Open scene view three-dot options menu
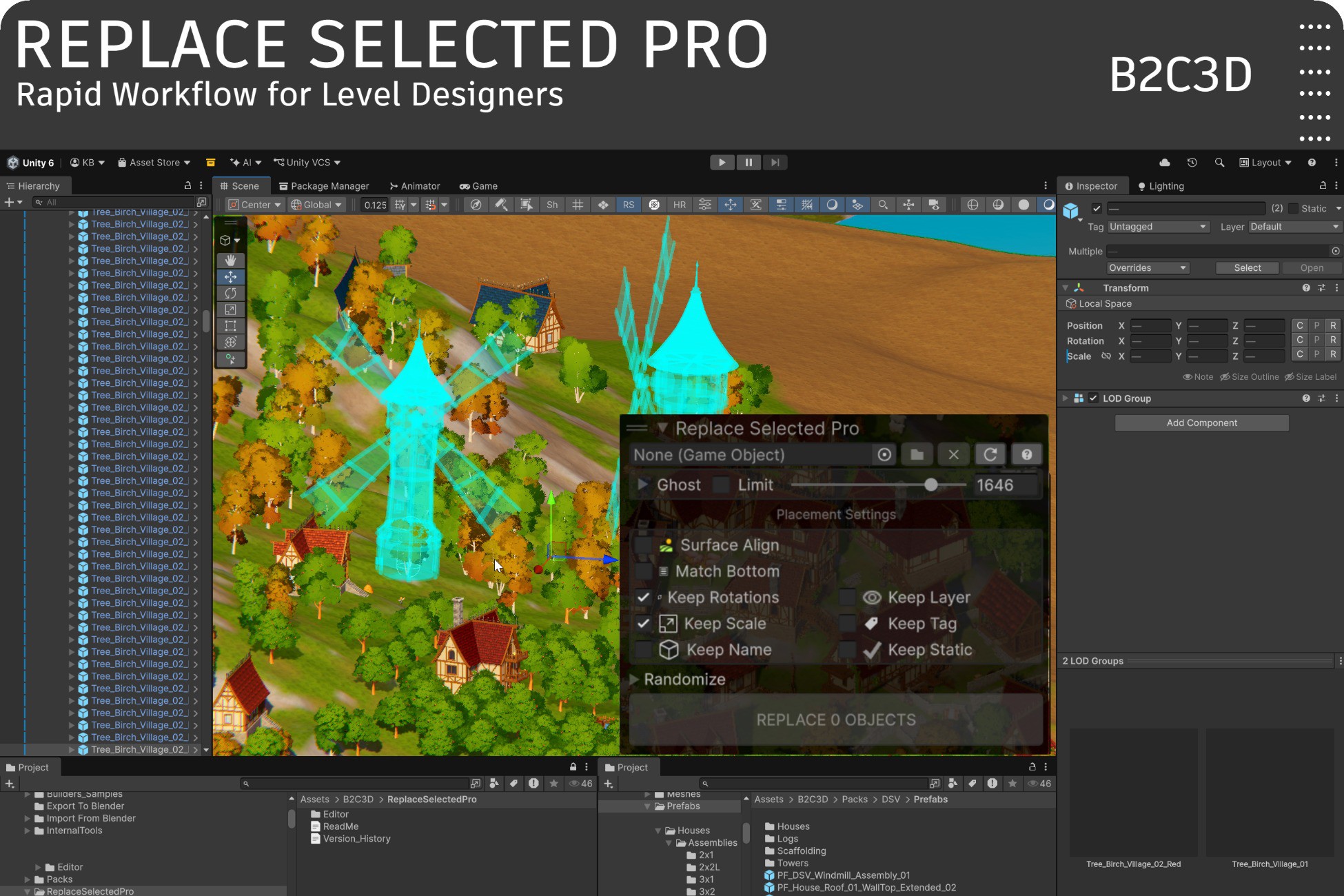This screenshot has height=896, width=1344. tap(1046, 186)
